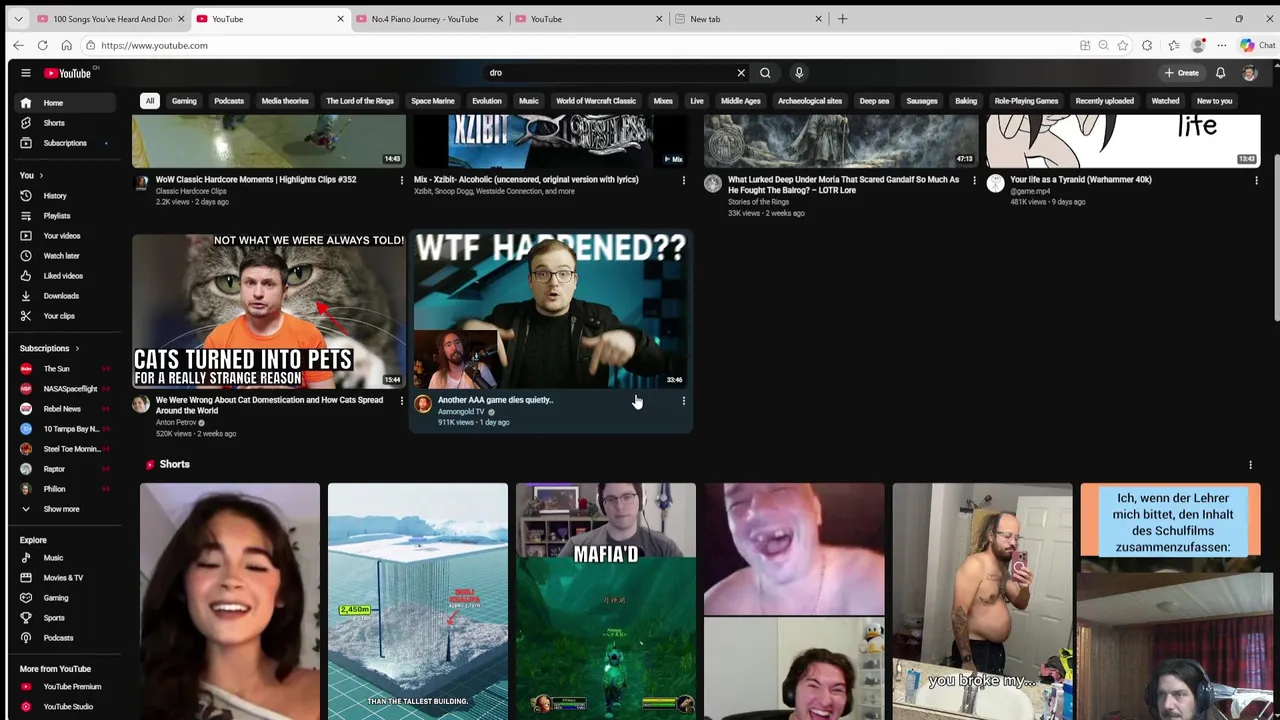
Task: Play Cats Turned Into Pets video thumbnail
Action: 269,311
